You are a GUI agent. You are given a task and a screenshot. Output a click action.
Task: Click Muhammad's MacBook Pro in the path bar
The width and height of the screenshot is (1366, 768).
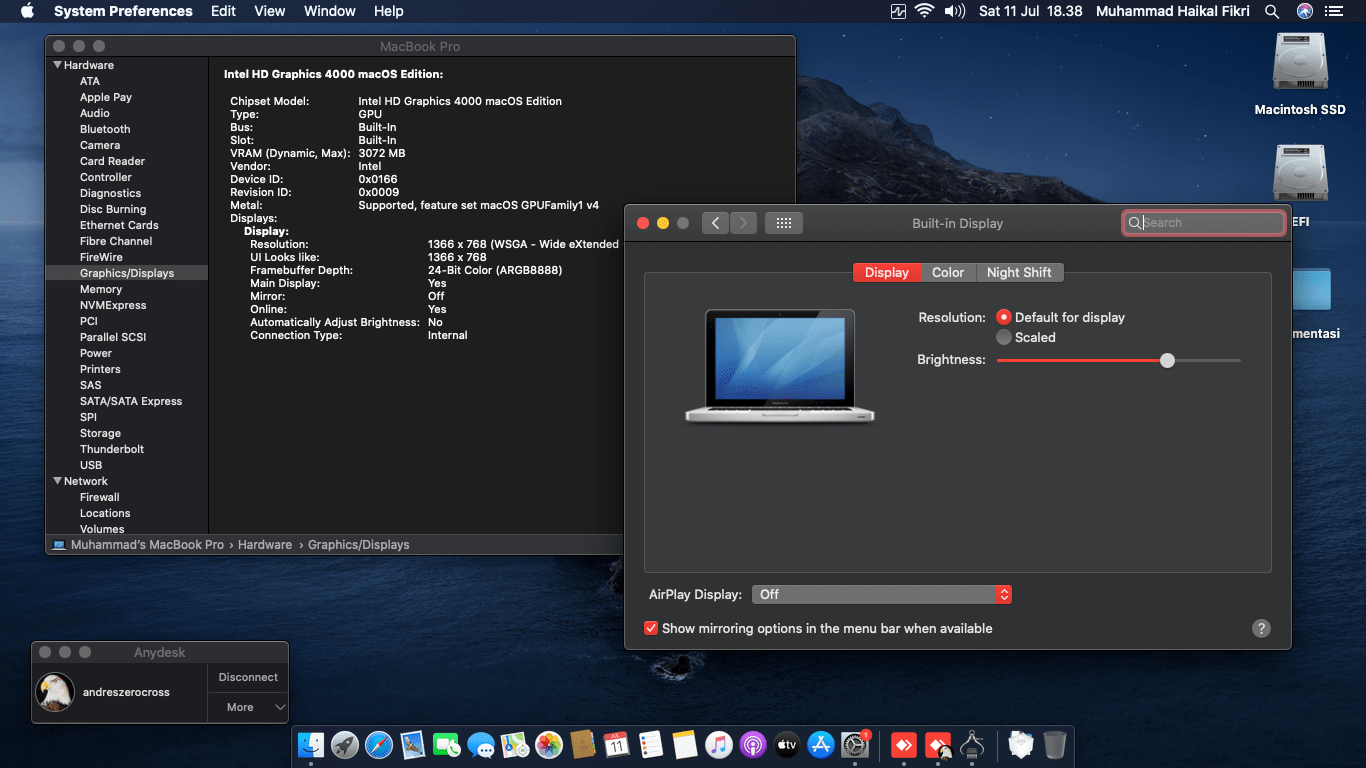click(x=147, y=545)
